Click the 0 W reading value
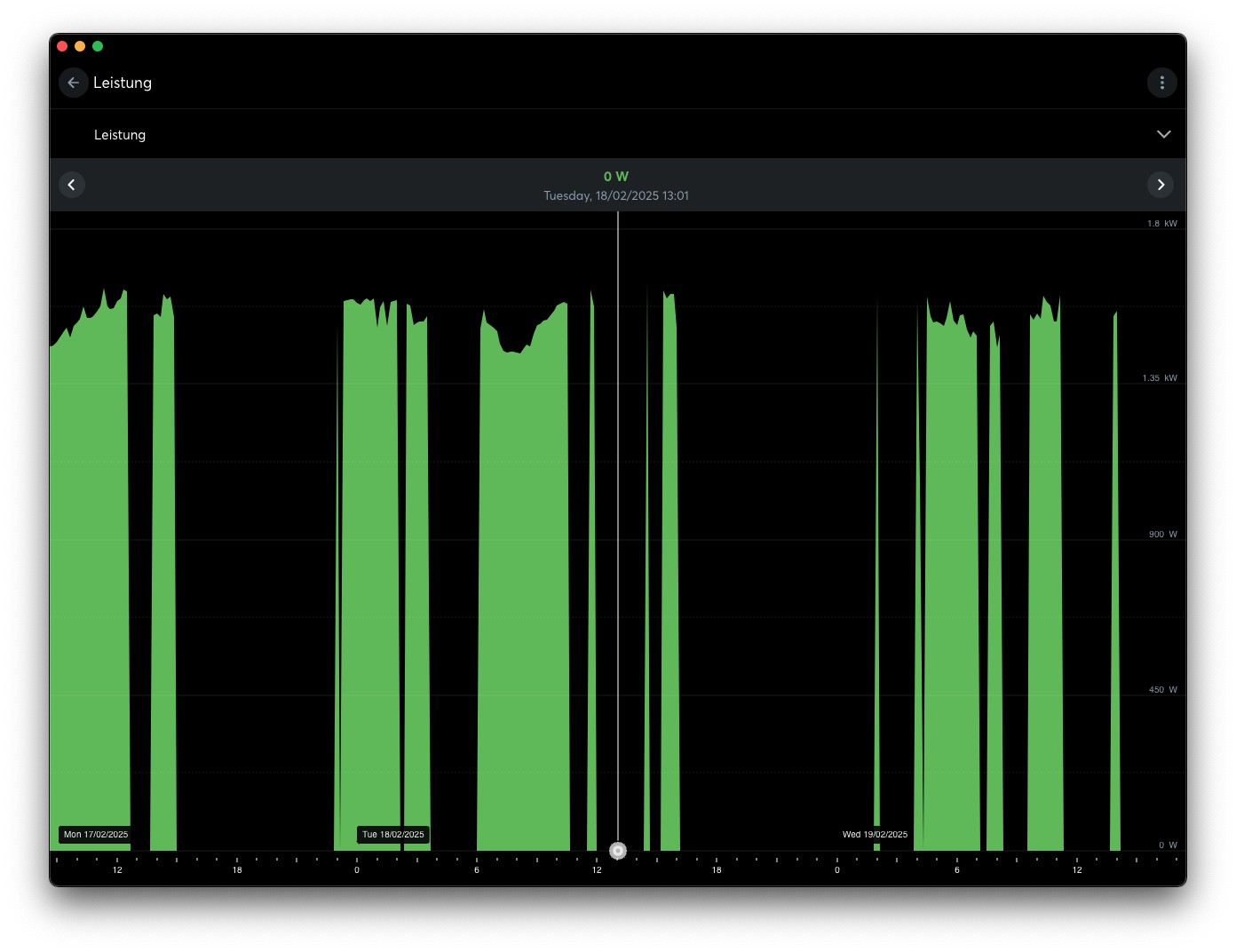 (x=616, y=177)
